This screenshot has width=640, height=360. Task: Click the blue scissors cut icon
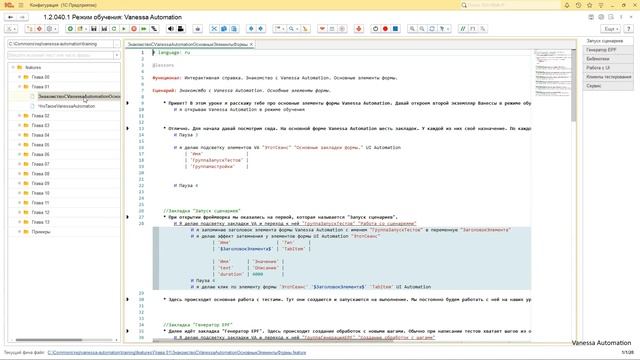coord(214,29)
